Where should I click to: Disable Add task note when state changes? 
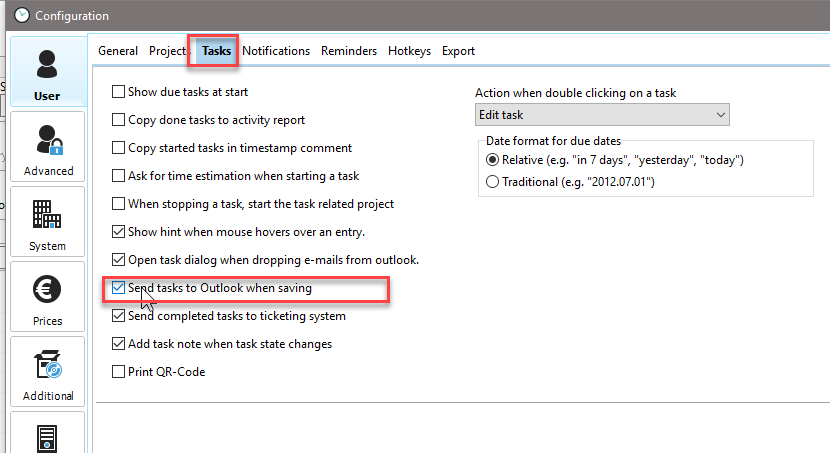click(120, 344)
